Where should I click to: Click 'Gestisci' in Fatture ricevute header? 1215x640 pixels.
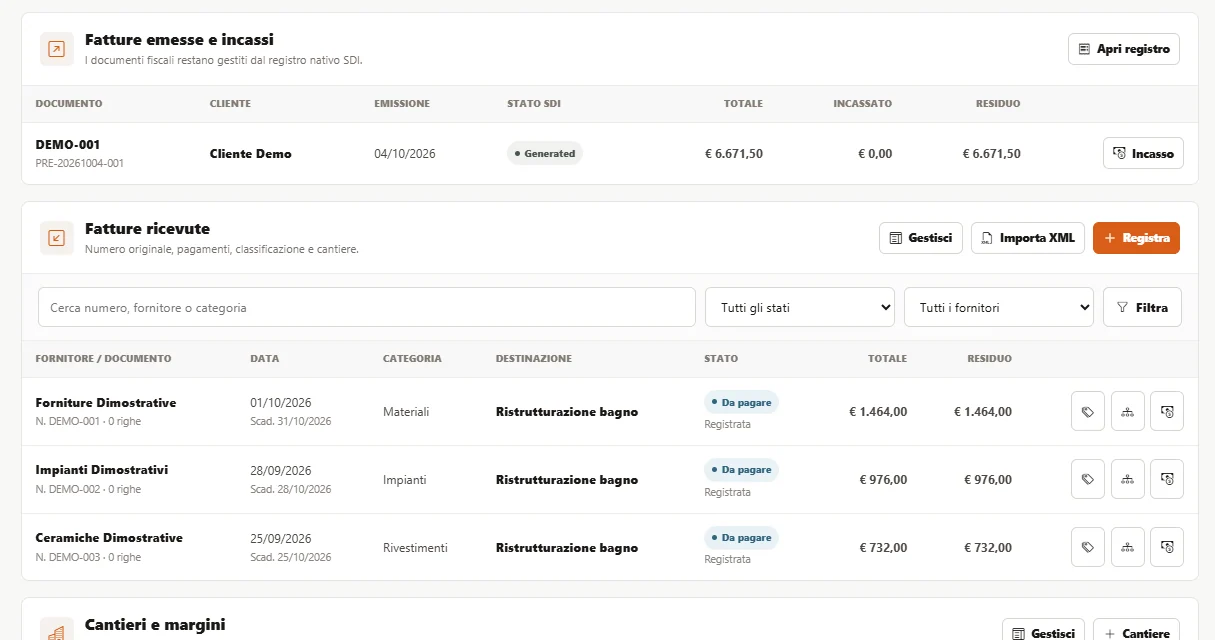point(921,238)
